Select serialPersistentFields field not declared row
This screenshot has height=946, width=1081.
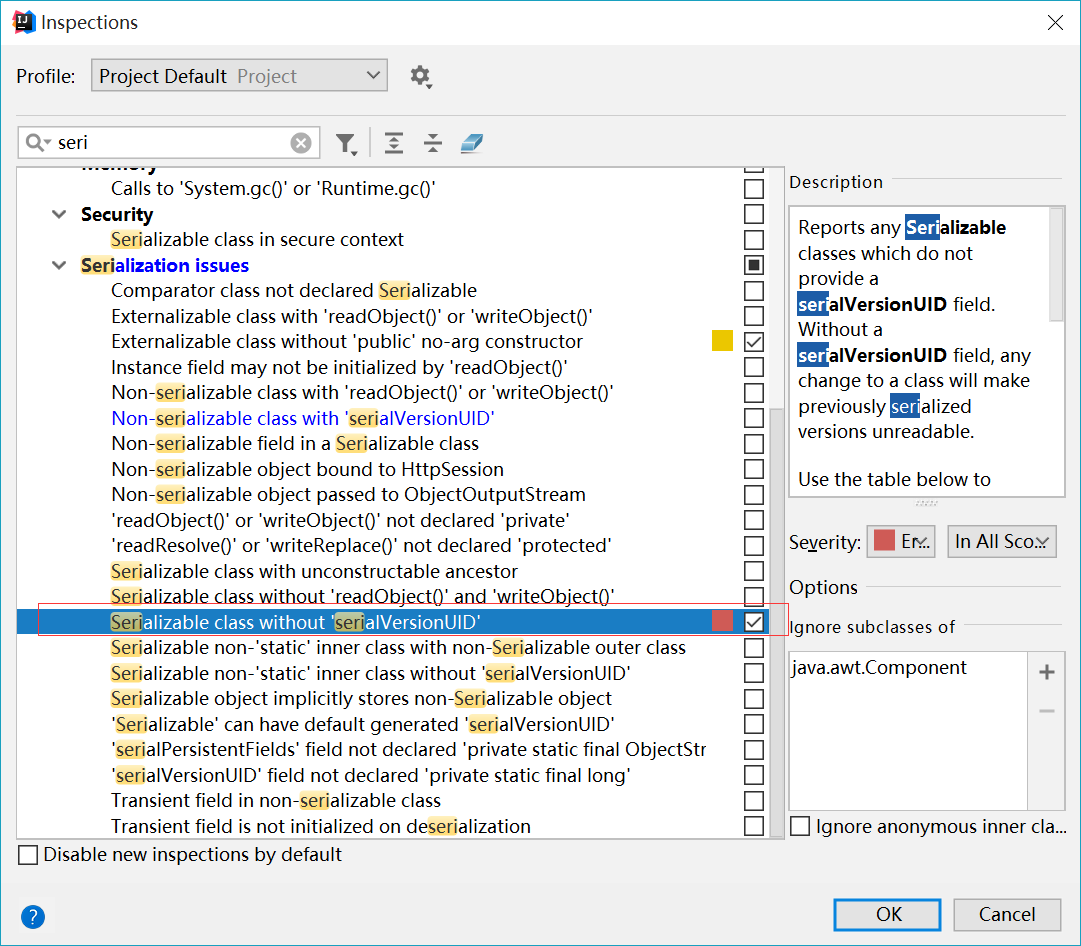[409, 749]
